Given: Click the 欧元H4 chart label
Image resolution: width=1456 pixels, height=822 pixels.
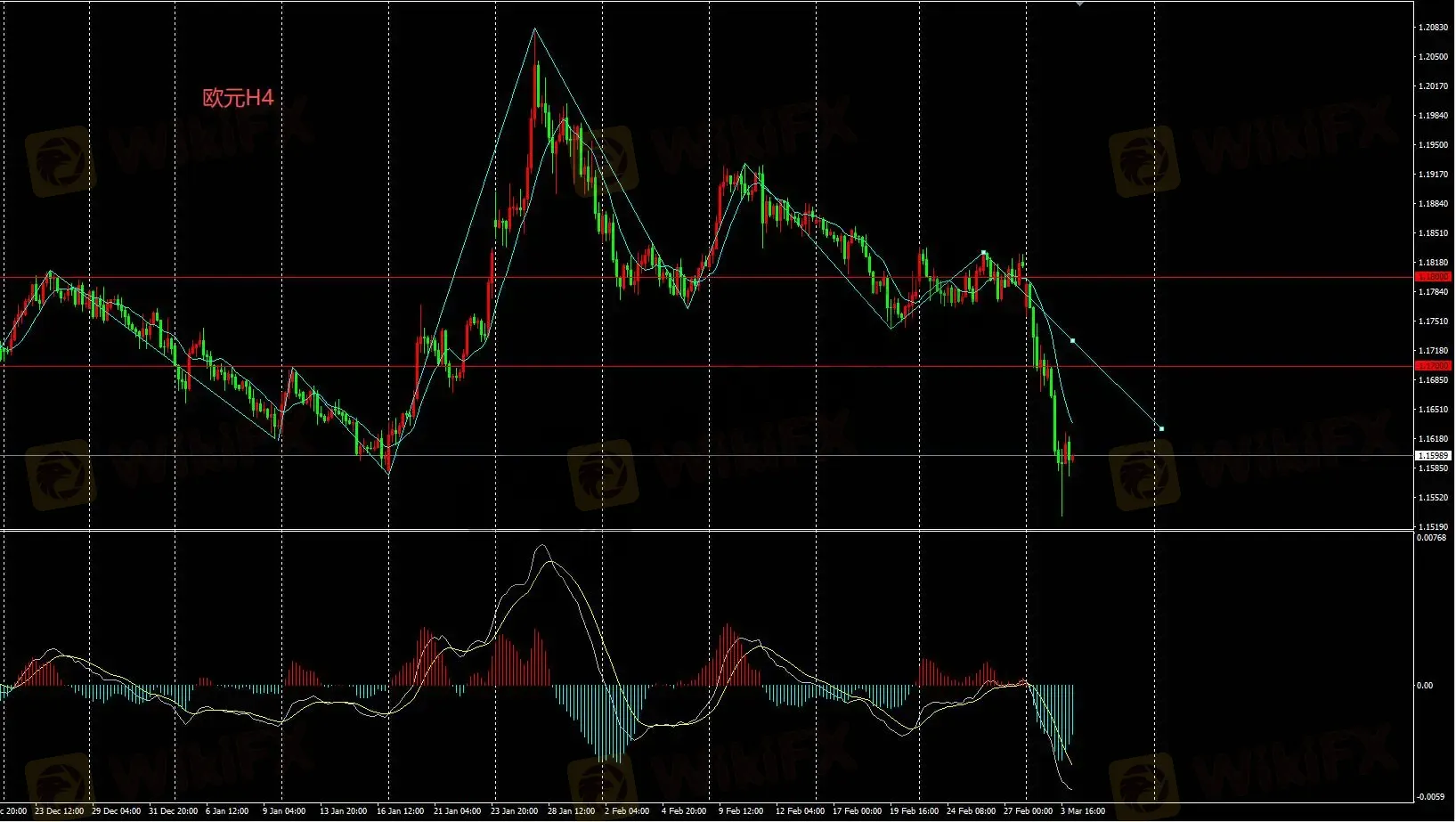Looking at the screenshot, I should coord(238,98).
